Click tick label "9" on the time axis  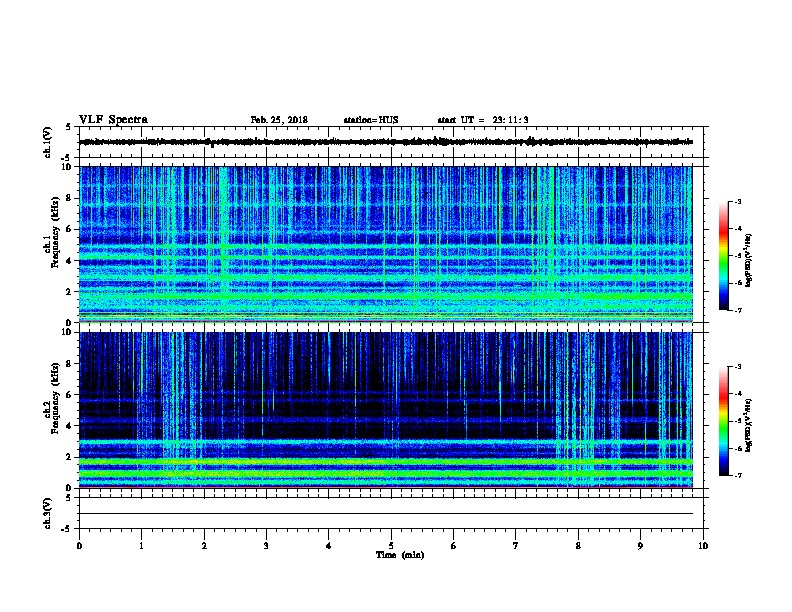pos(640,546)
